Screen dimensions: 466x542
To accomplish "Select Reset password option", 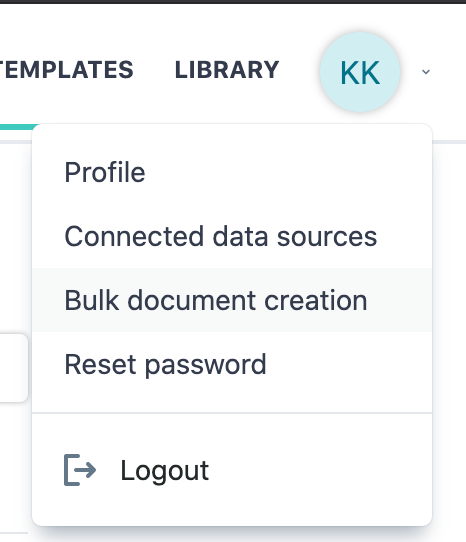I will (232, 364).
